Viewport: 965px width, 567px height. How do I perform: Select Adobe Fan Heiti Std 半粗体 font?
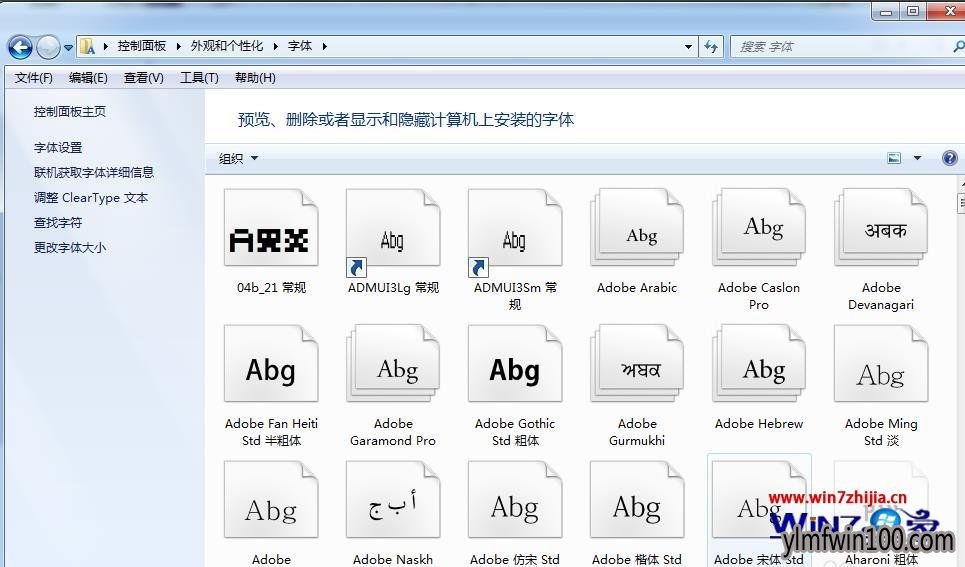pos(271,364)
